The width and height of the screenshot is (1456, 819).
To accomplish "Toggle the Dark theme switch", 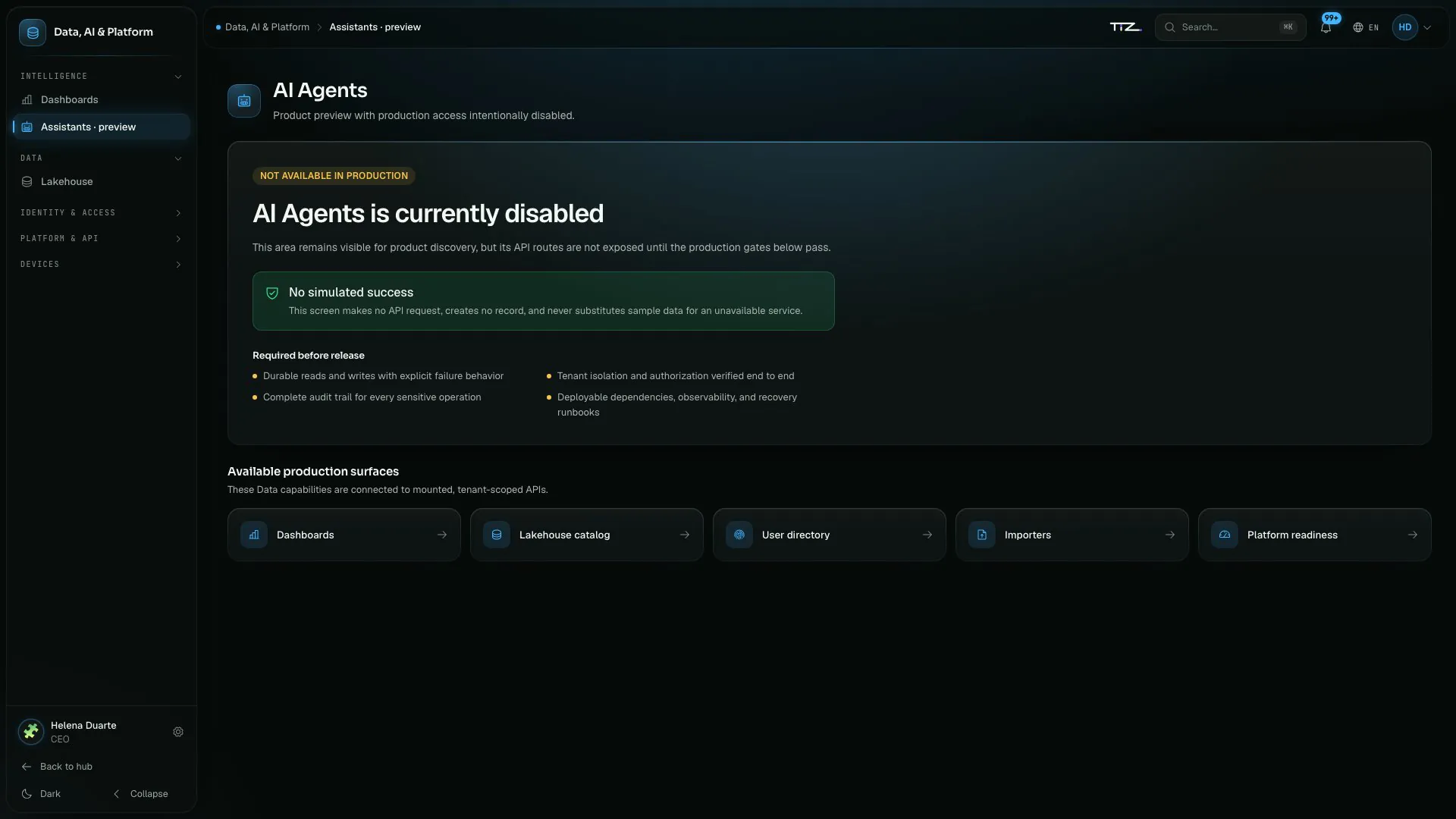I will tap(42, 794).
